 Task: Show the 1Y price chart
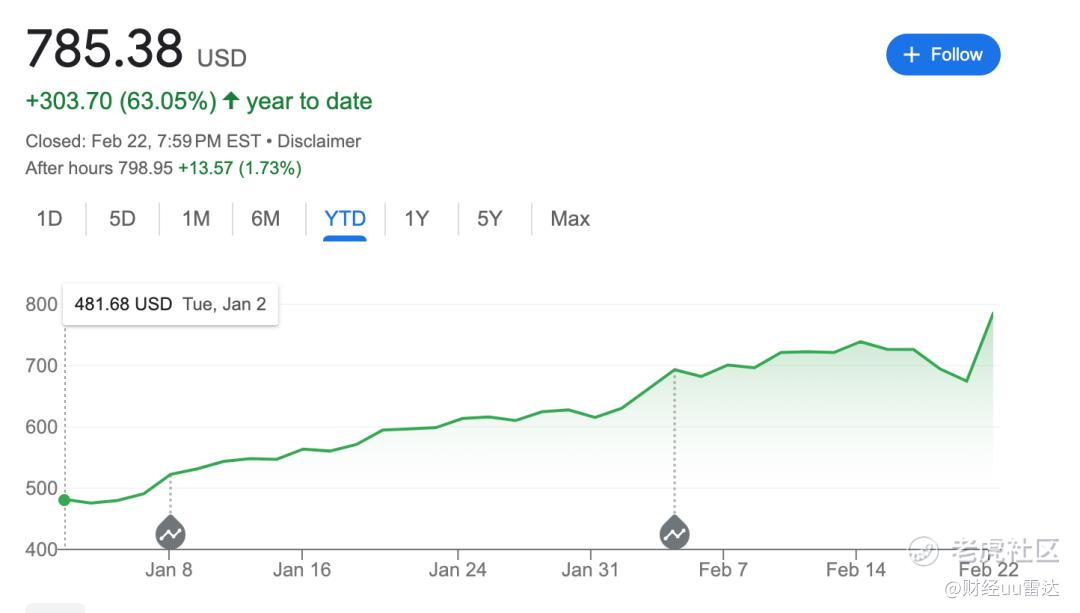pyautogui.click(x=417, y=218)
